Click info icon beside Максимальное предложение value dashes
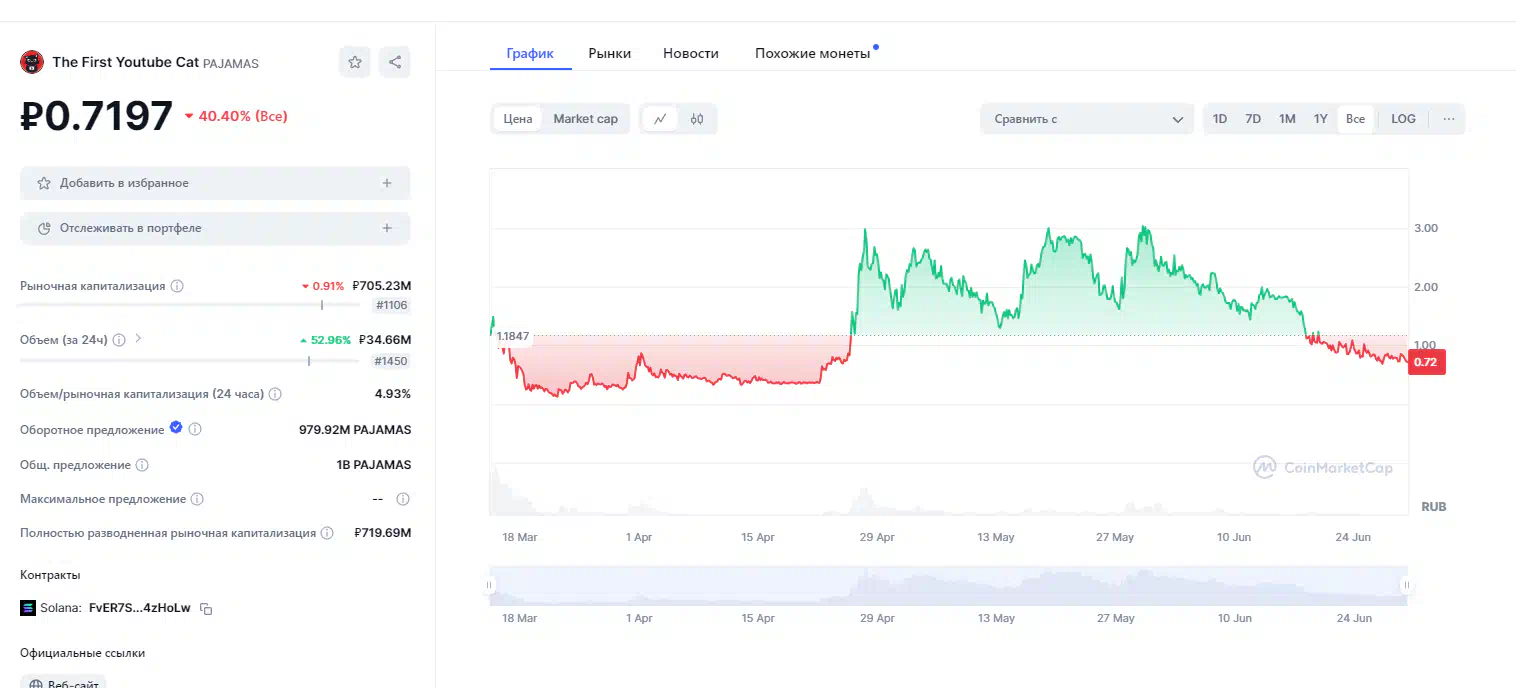Viewport: 1516px width, 688px height. tap(403, 499)
